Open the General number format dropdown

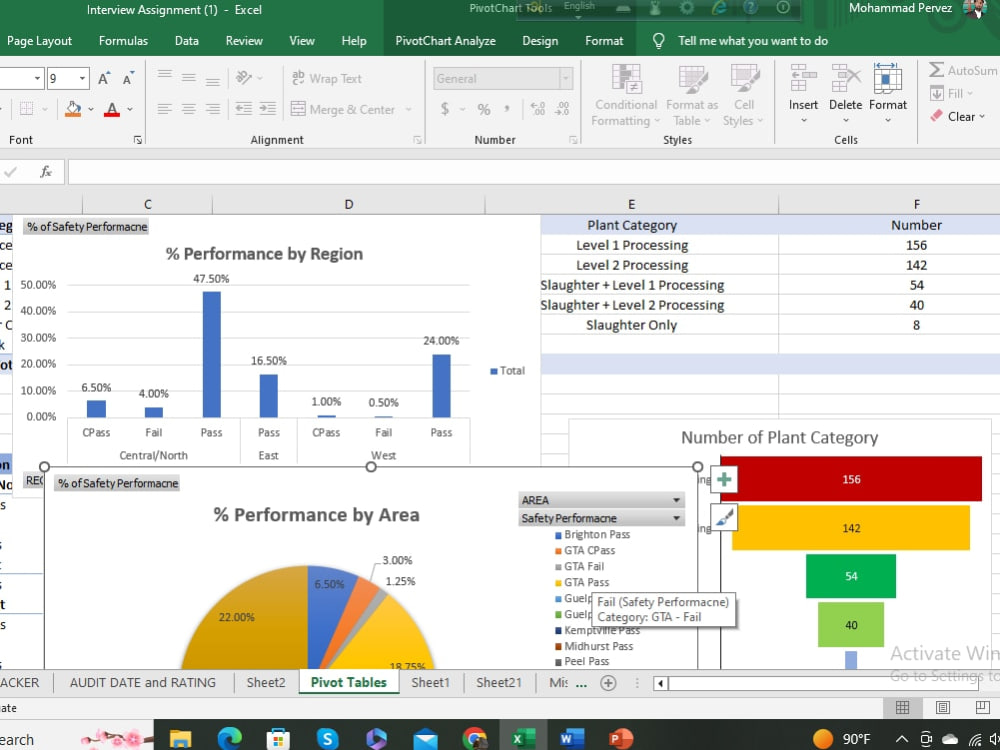tap(565, 77)
